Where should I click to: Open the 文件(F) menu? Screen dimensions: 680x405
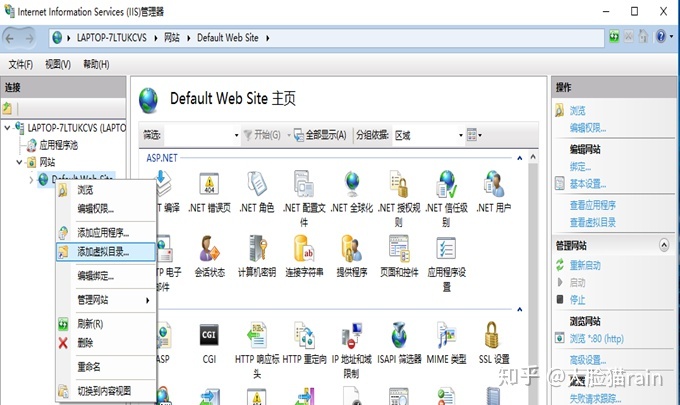click(20, 65)
